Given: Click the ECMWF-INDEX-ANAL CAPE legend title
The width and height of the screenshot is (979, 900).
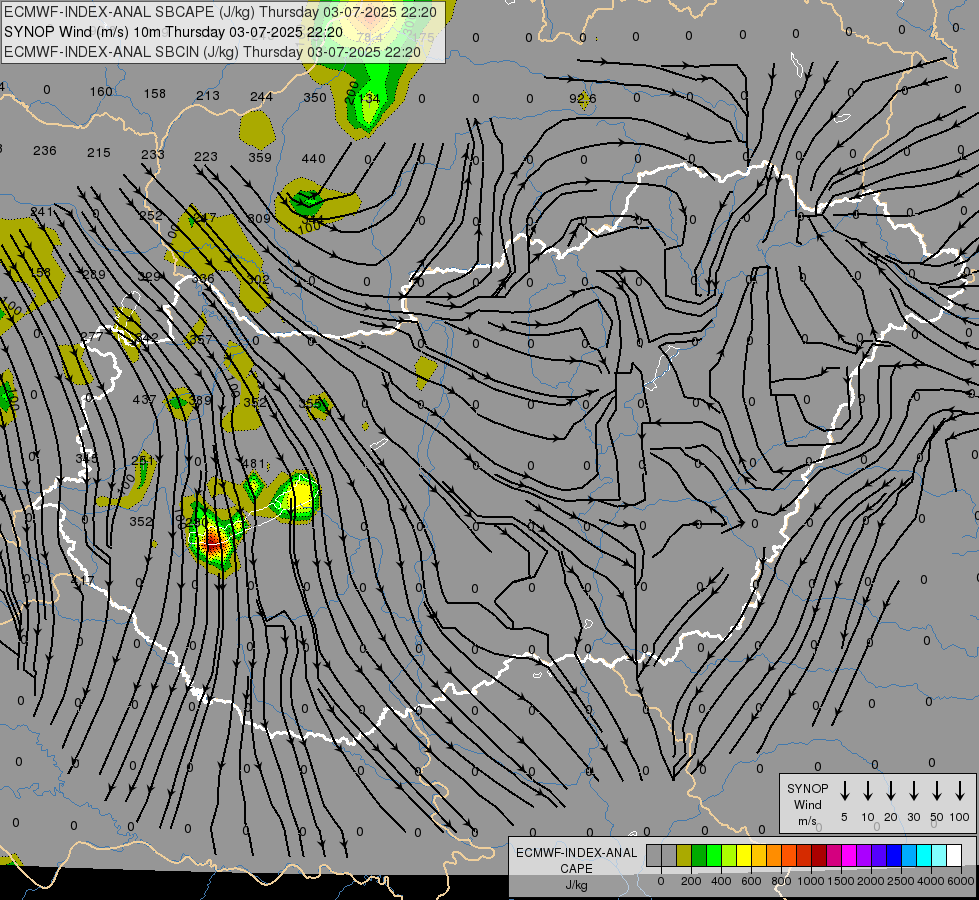Looking at the screenshot, I should tap(576, 861).
